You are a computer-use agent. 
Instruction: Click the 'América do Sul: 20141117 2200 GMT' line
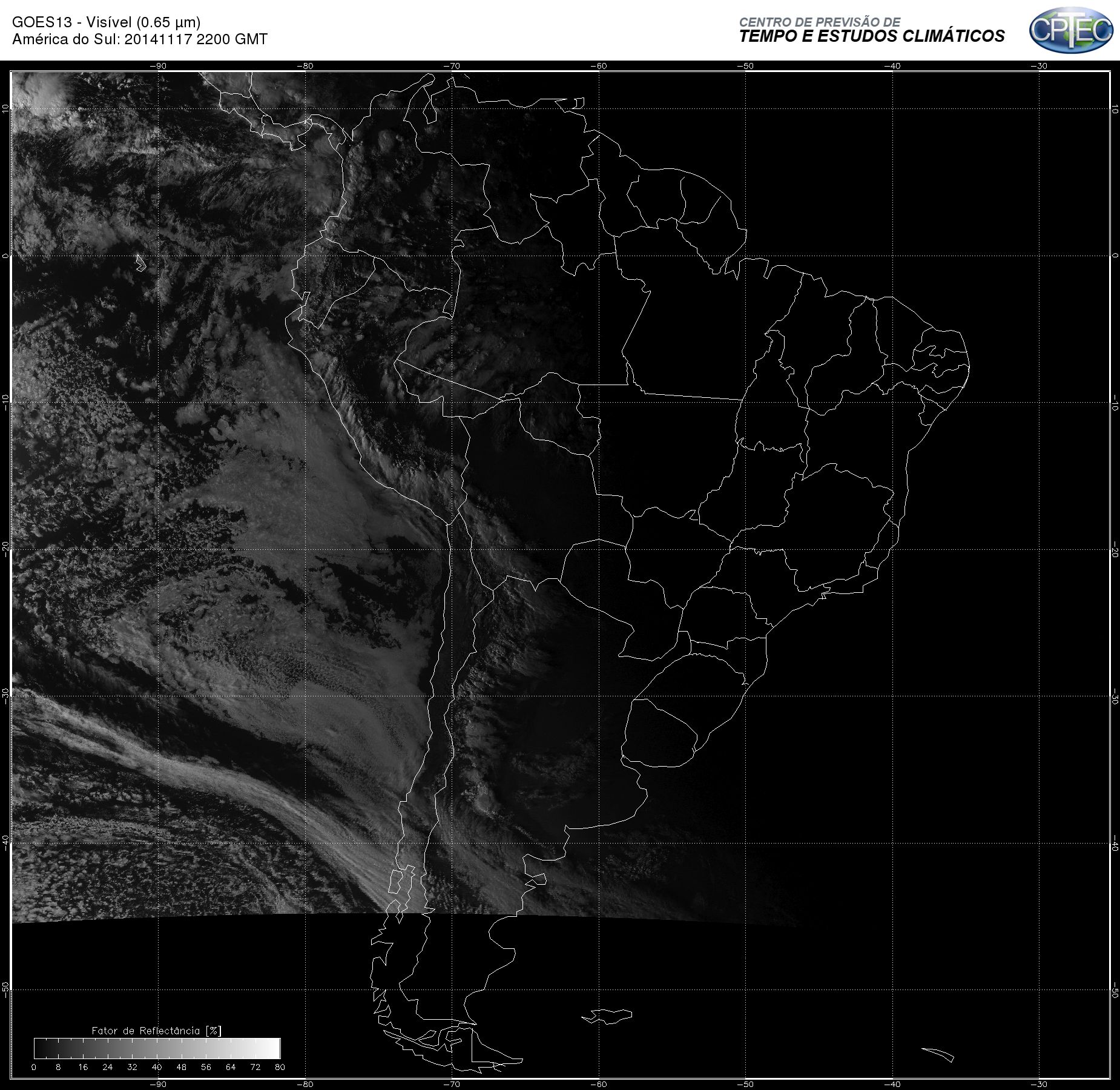140,39
